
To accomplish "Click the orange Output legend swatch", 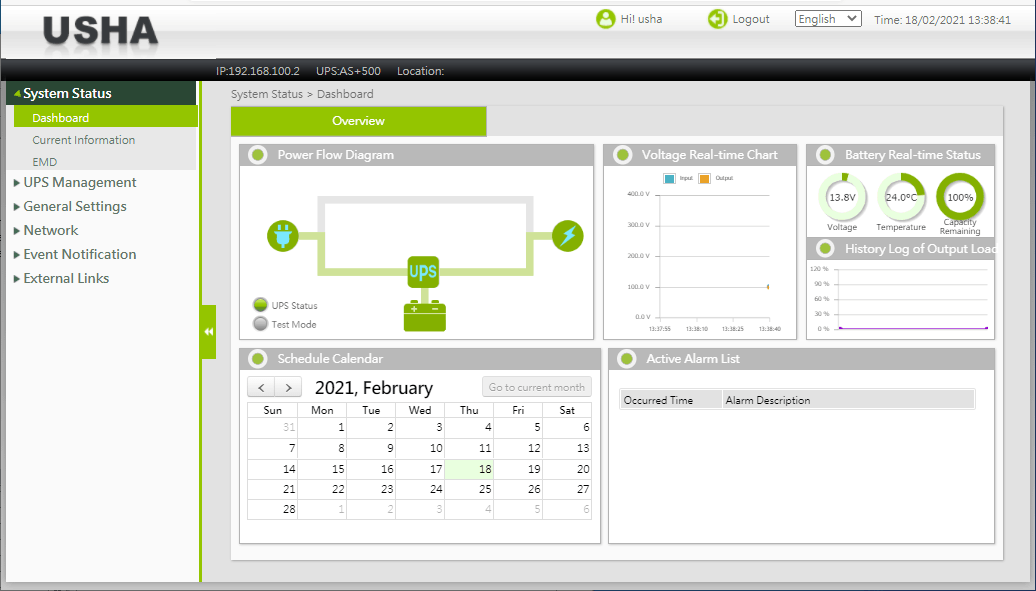I will click(x=704, y=178).
